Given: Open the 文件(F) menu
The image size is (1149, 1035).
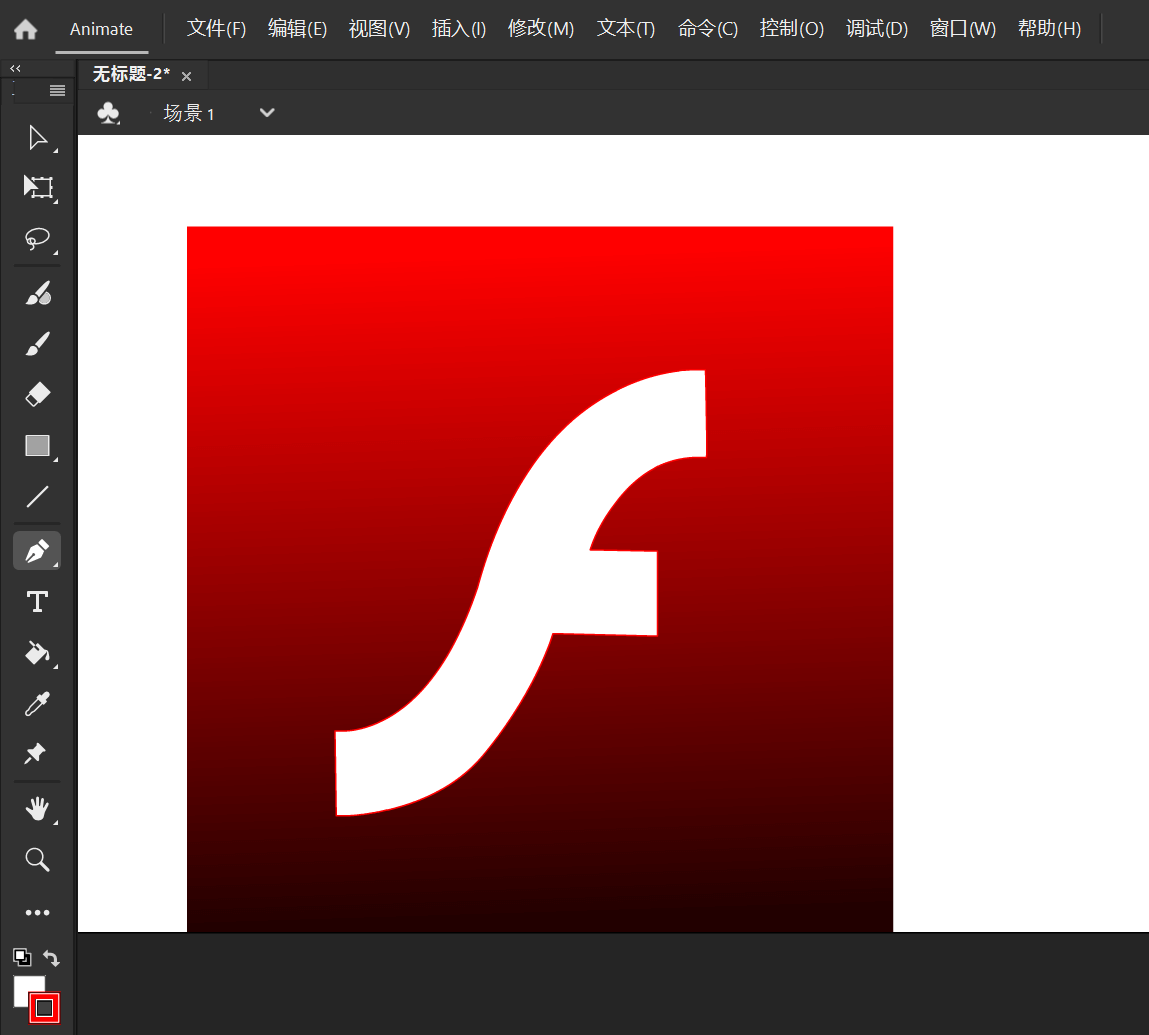Looking at the screenshot, I should pyautogui.click(x=216, y=29).
